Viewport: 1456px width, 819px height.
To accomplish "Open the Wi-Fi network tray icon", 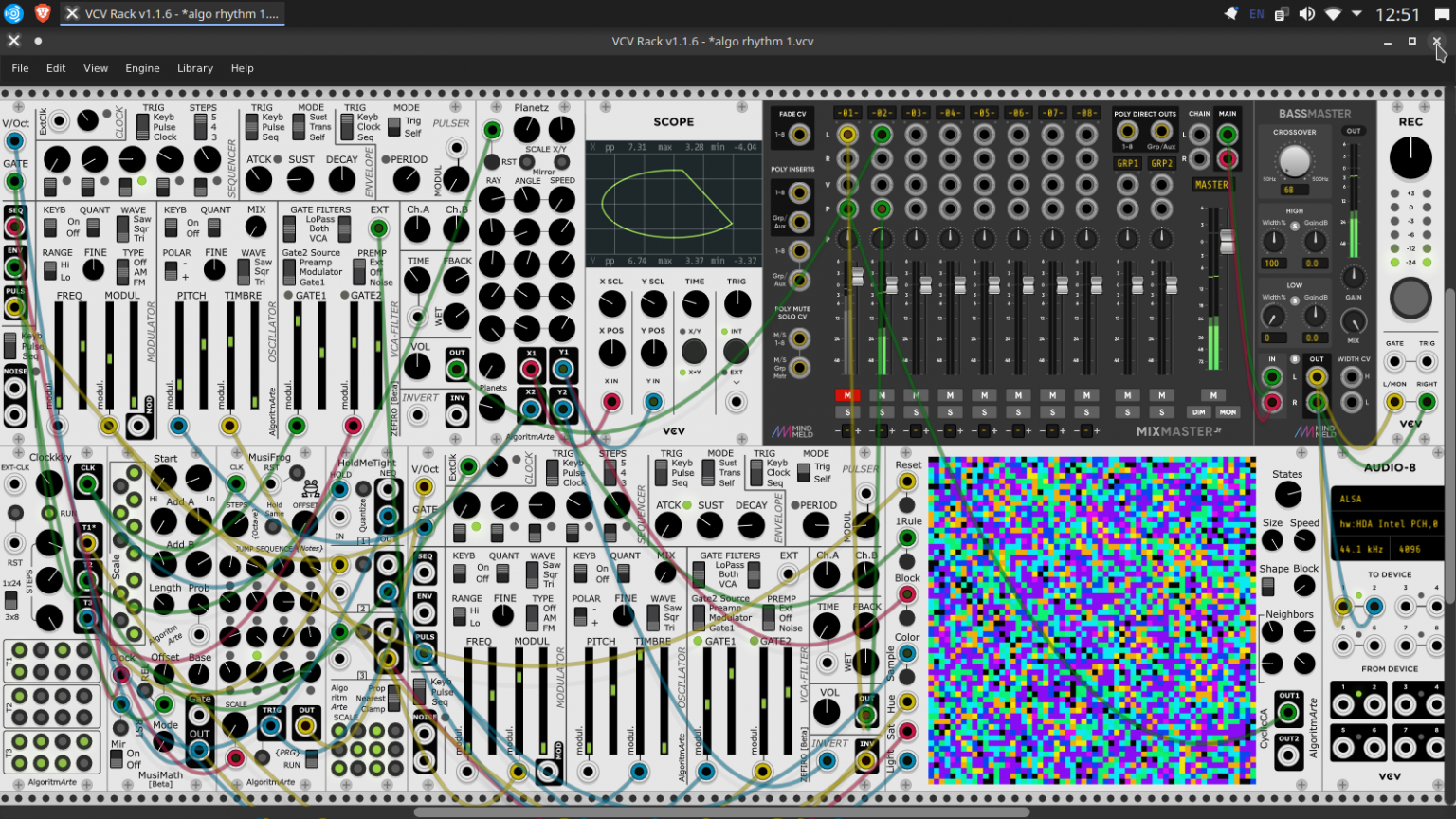I will click(1333, 14).
